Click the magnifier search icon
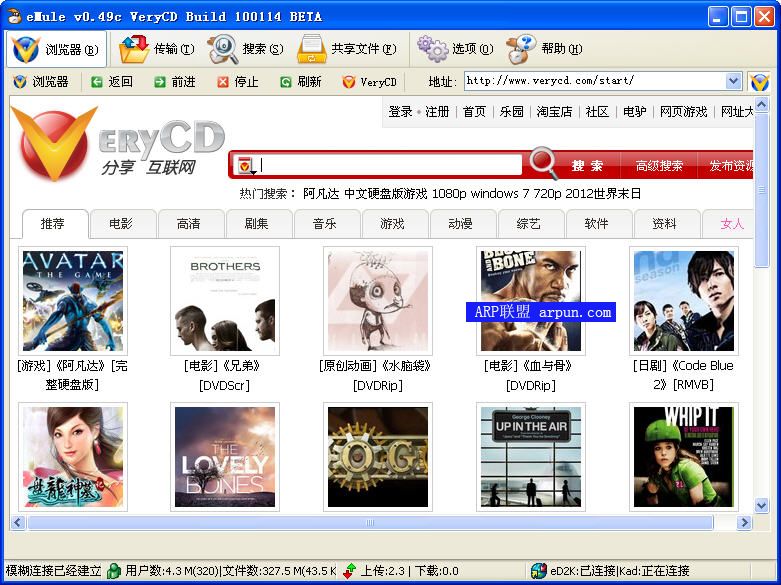The image size is (781, 585). pos(543,162)
